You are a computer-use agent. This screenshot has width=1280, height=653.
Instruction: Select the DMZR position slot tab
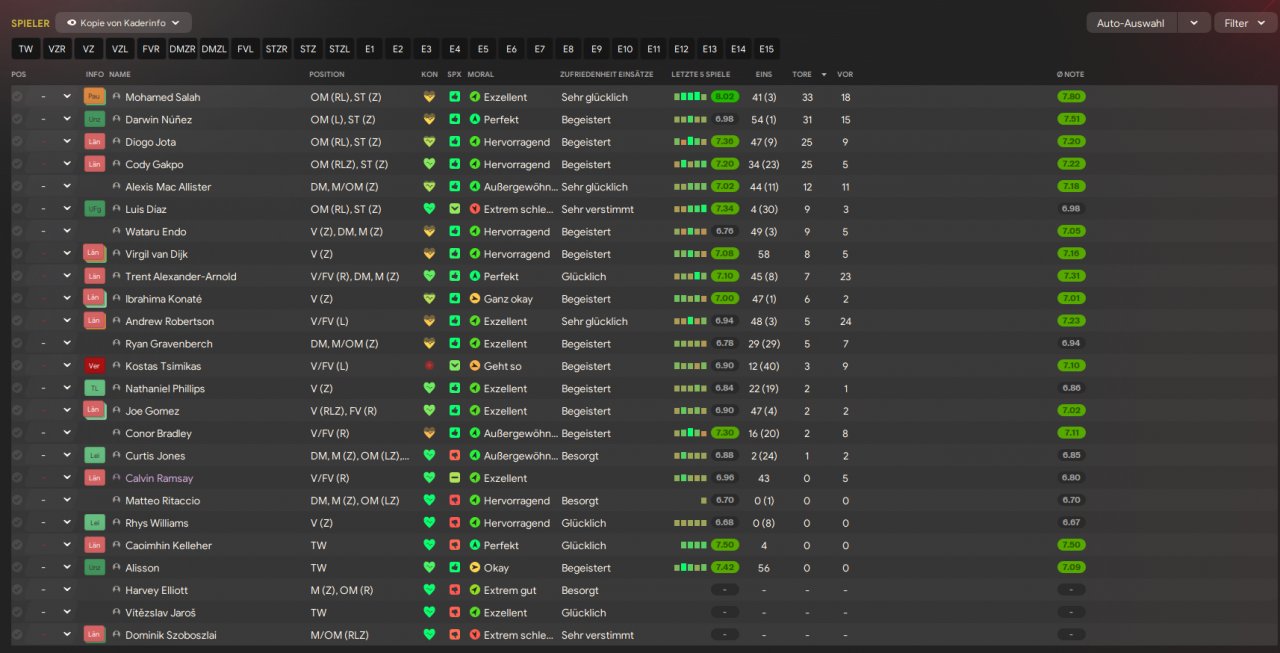click(x=182, y=48)
